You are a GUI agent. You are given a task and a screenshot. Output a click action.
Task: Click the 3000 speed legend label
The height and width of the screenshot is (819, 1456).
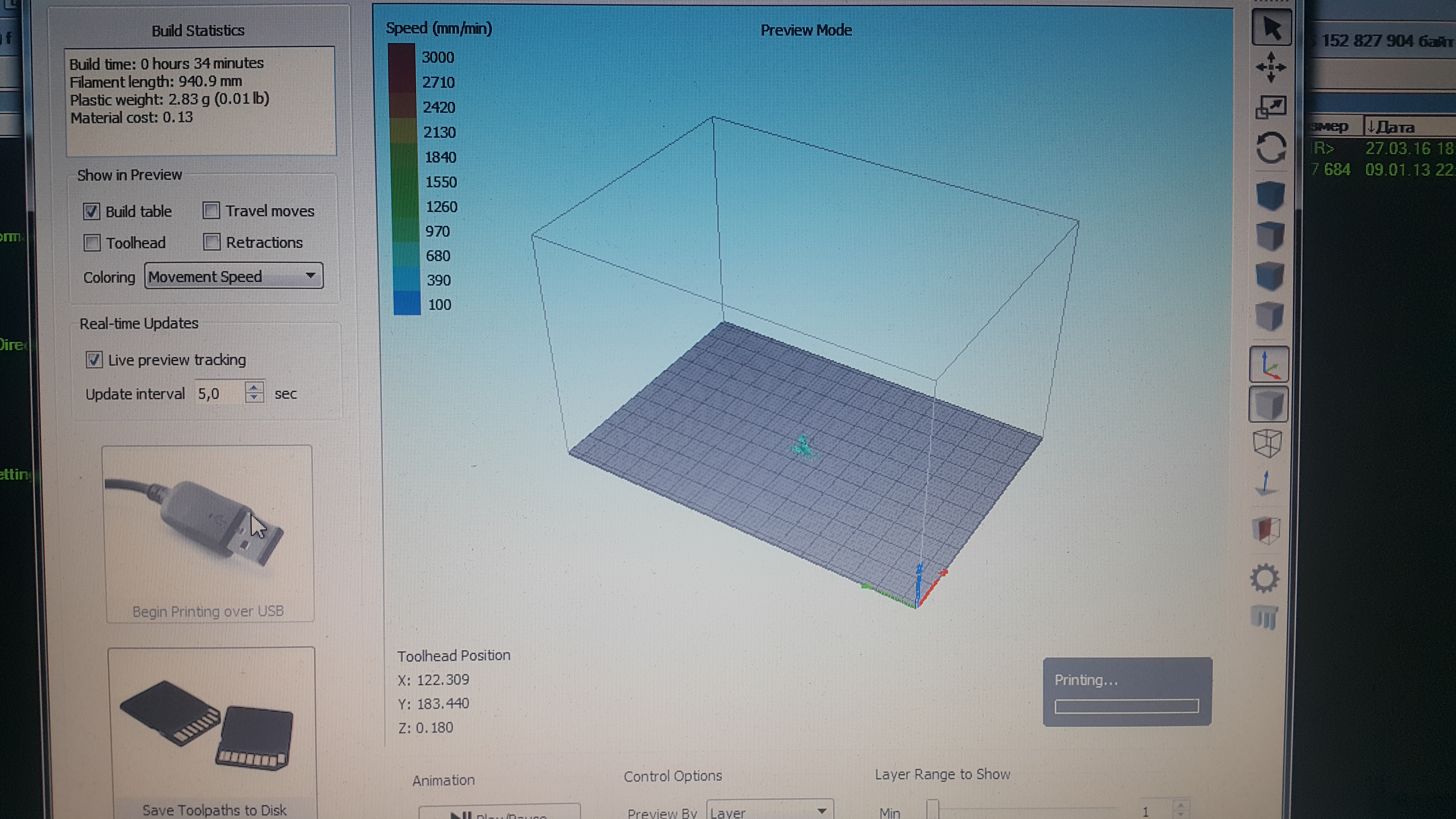438,57
